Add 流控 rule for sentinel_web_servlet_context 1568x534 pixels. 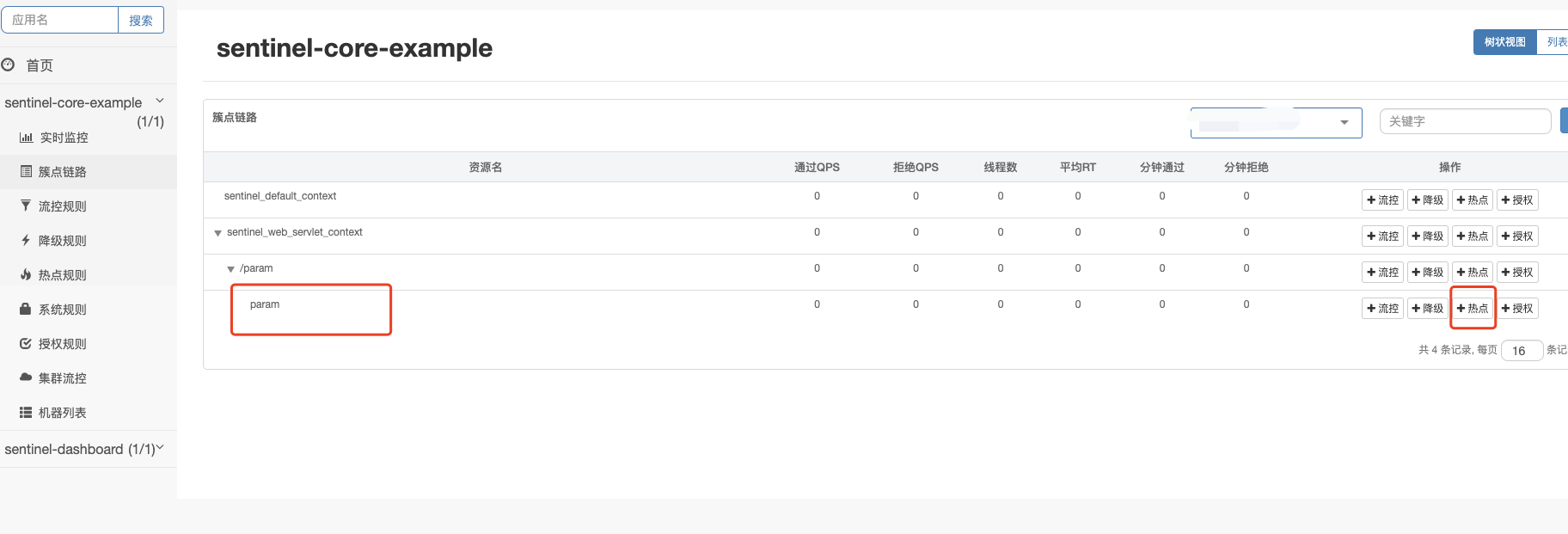point(1382,236)
